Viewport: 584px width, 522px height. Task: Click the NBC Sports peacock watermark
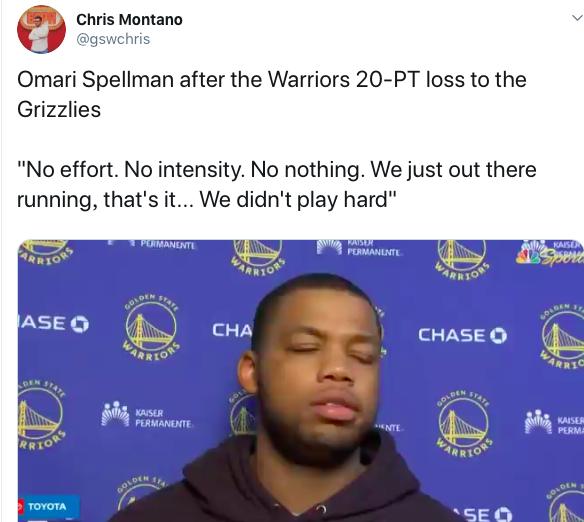(x=549, y=253)
